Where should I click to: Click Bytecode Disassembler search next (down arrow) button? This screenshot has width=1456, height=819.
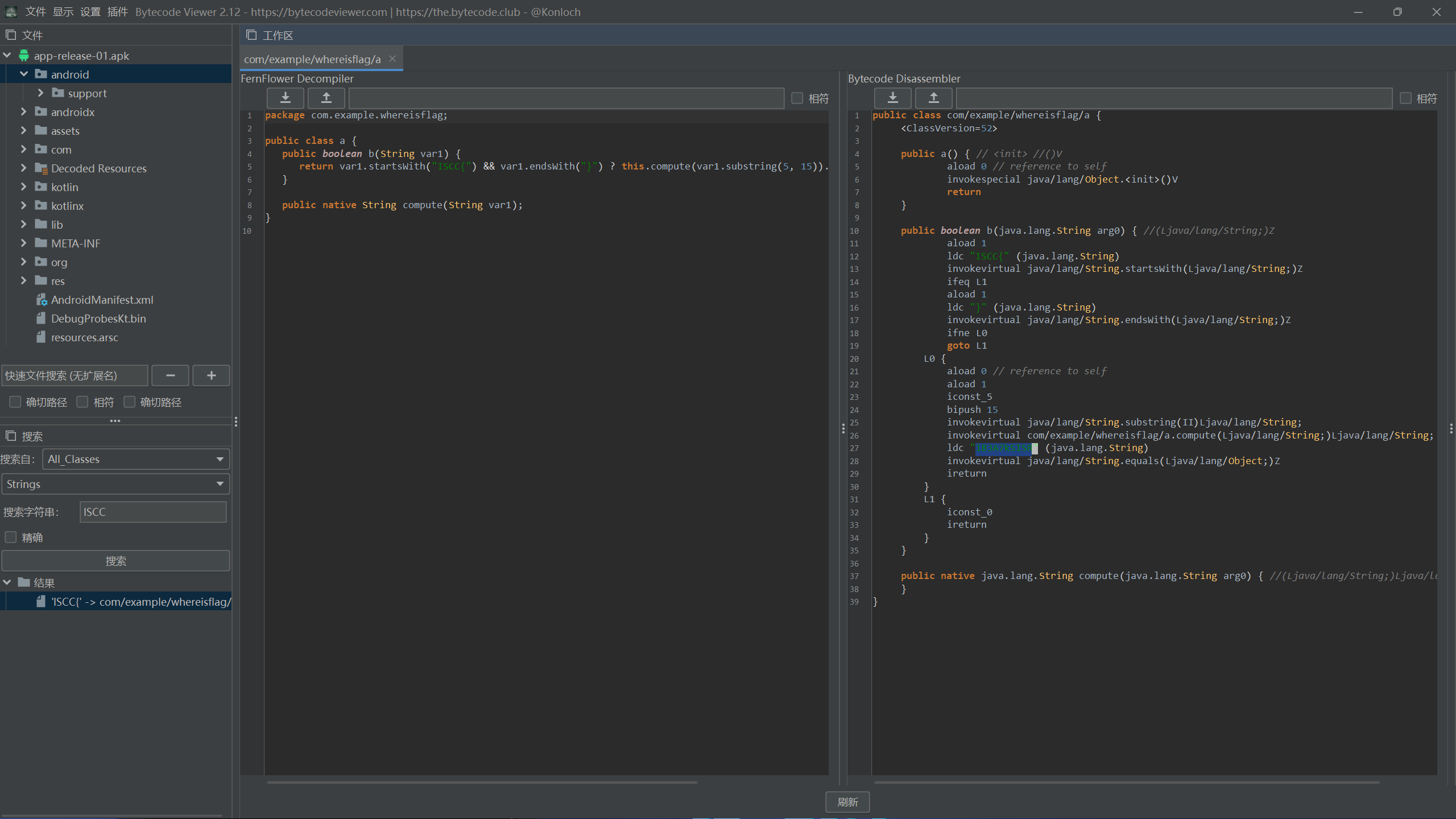point(893,98)
